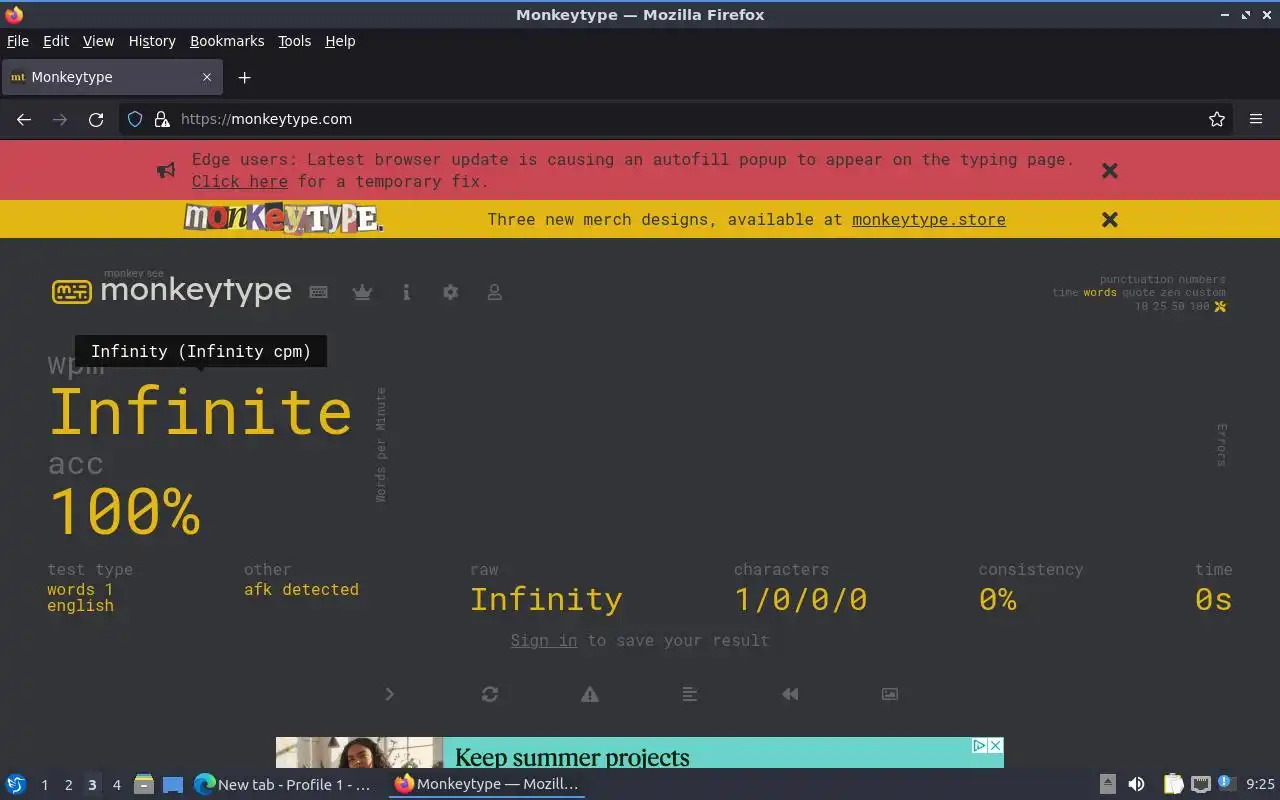Image resolution: width=1280 pixels, height=800 pixels.
Task: Open the volume control in system tray
Action: click(1136, 784)
